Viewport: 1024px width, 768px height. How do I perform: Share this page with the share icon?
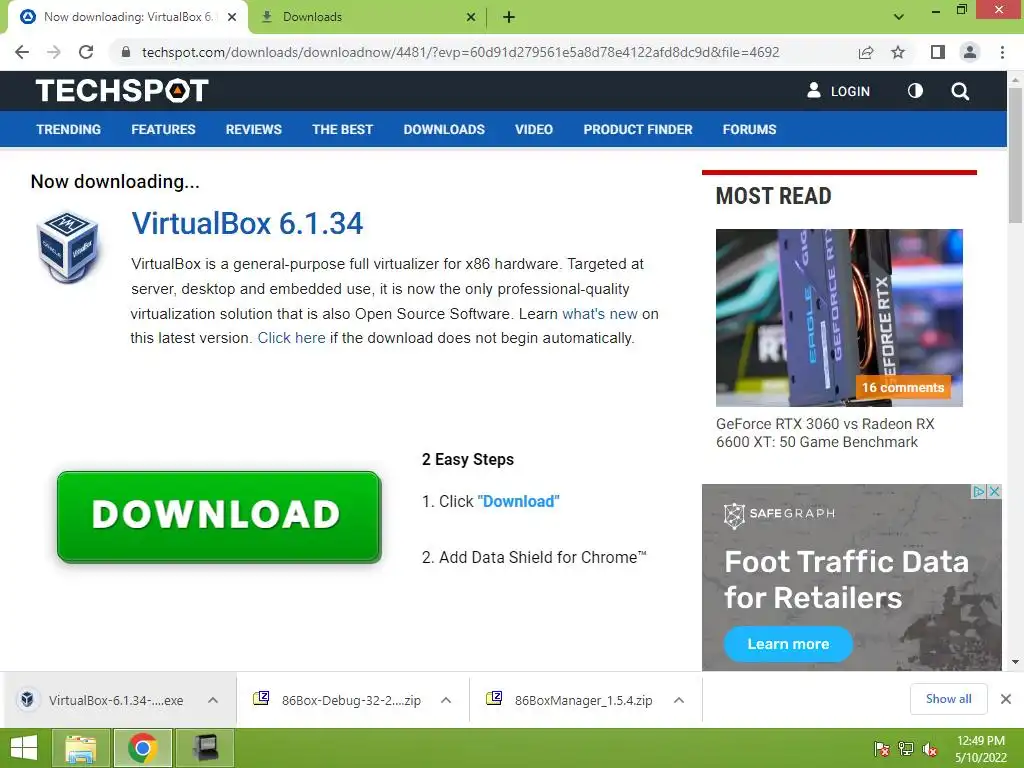(866, 52)
